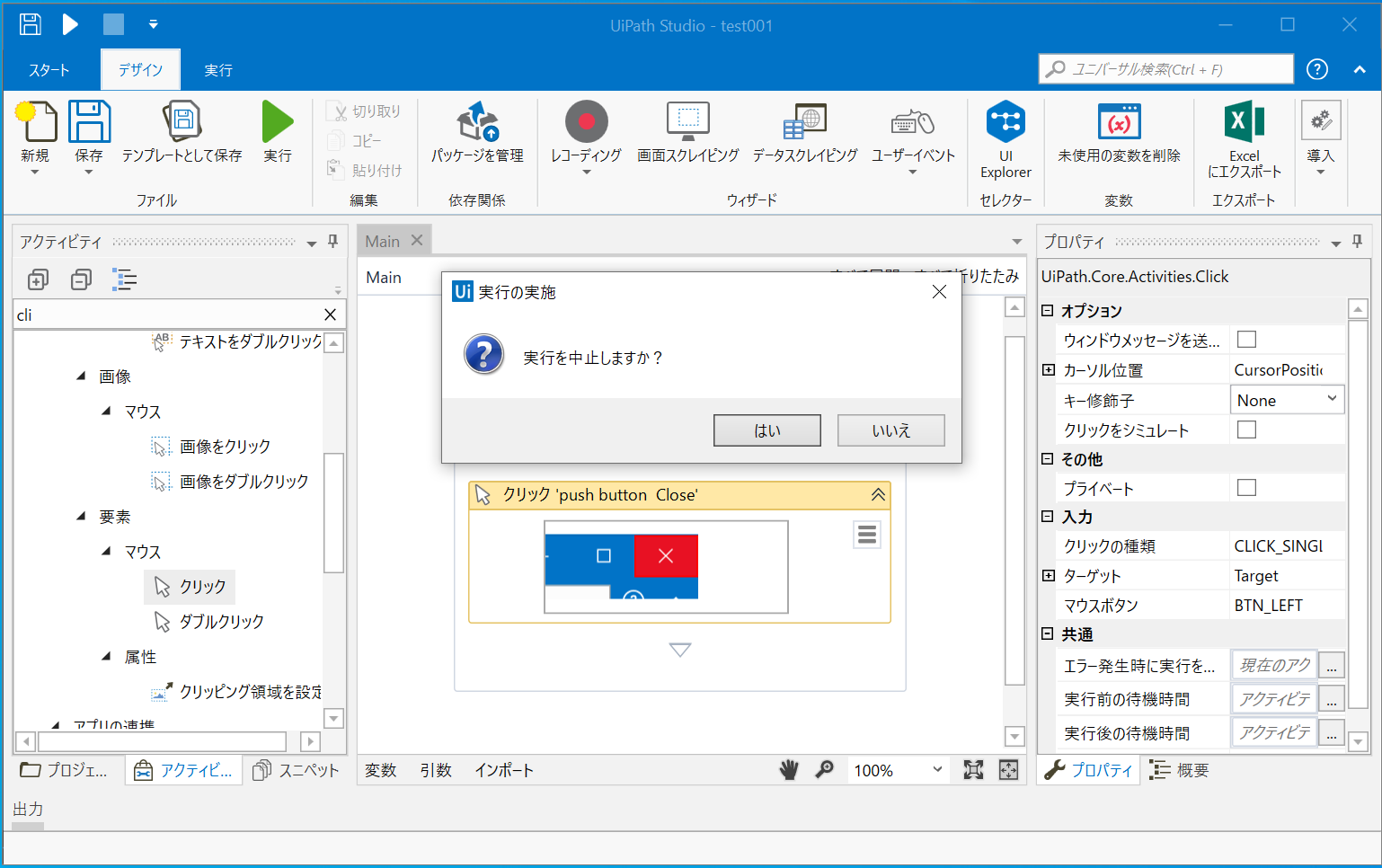Open the hamburger menu on Click activity

coord(866,534)
